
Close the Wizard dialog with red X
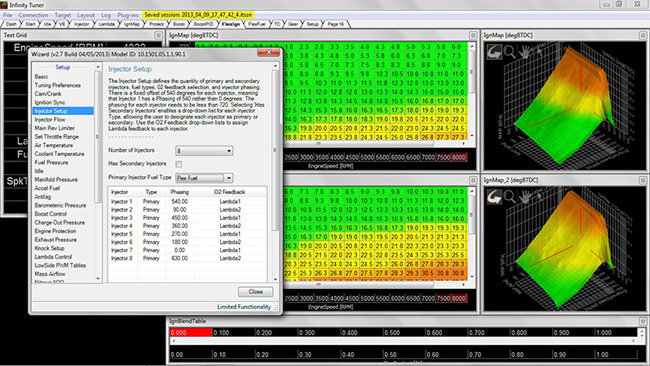(268, 53)
